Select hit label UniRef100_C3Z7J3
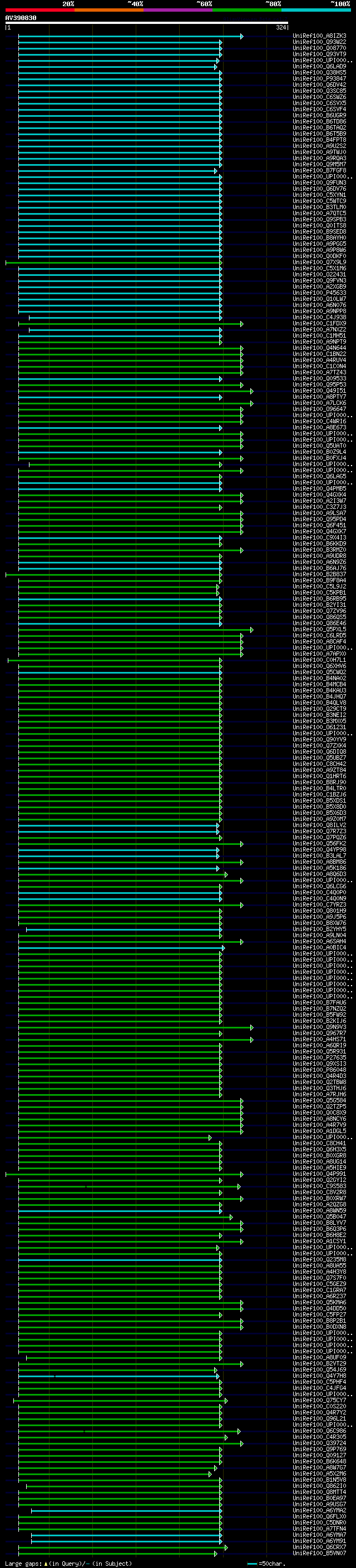Image resolution: width=356 pixels, height=1568 pixels. (x=319, y=507)
